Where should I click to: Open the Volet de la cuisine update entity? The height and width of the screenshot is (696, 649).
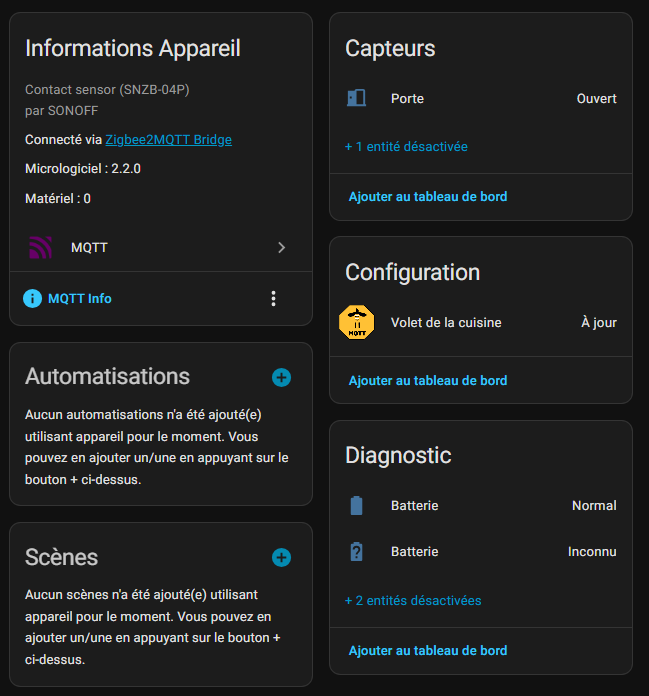point(480,323)
